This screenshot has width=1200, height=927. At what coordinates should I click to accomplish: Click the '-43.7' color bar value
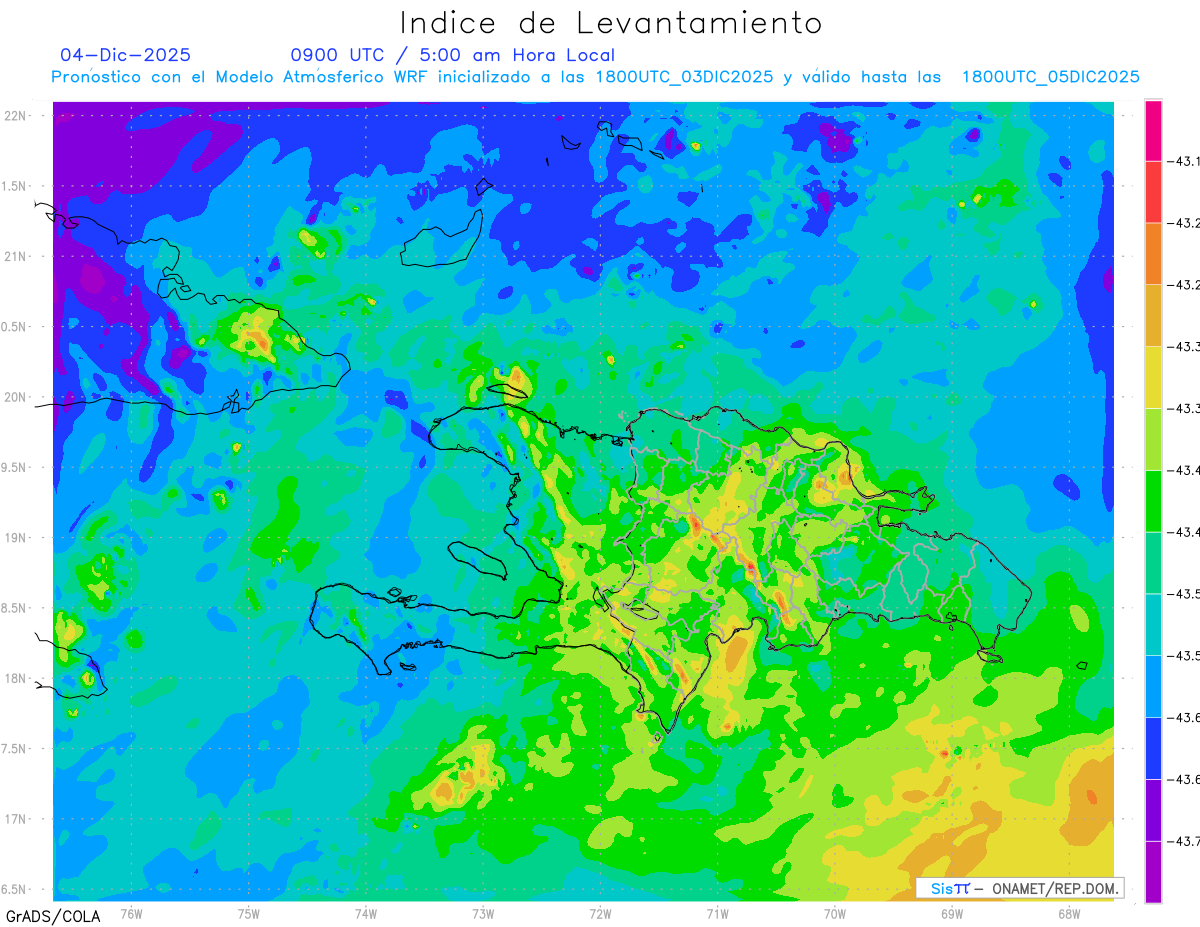1186,841
